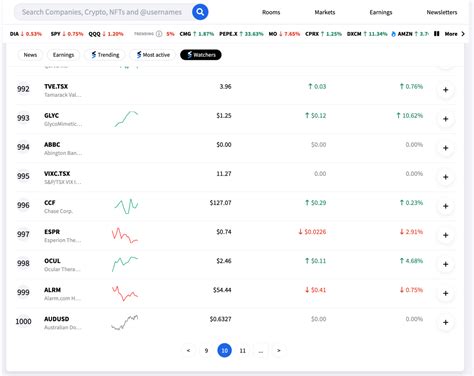Open SPY ticker in ticker bar

point(67,34)
